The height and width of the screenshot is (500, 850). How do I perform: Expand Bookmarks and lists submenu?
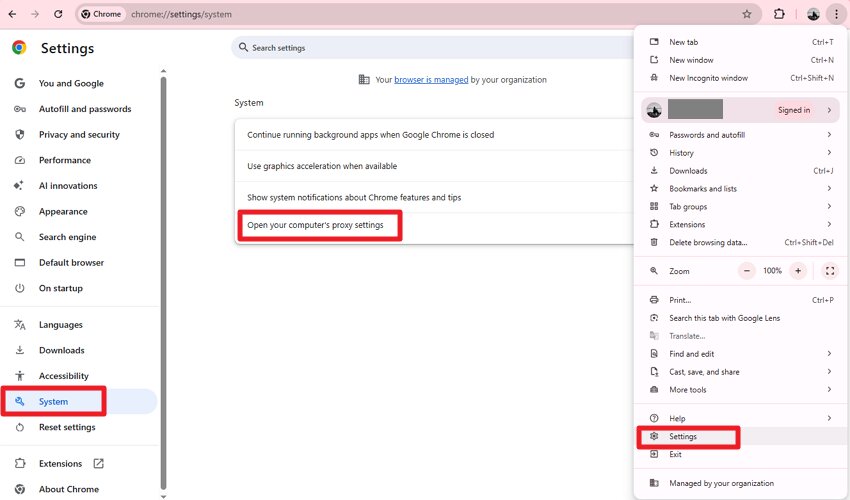click(740, 188)
